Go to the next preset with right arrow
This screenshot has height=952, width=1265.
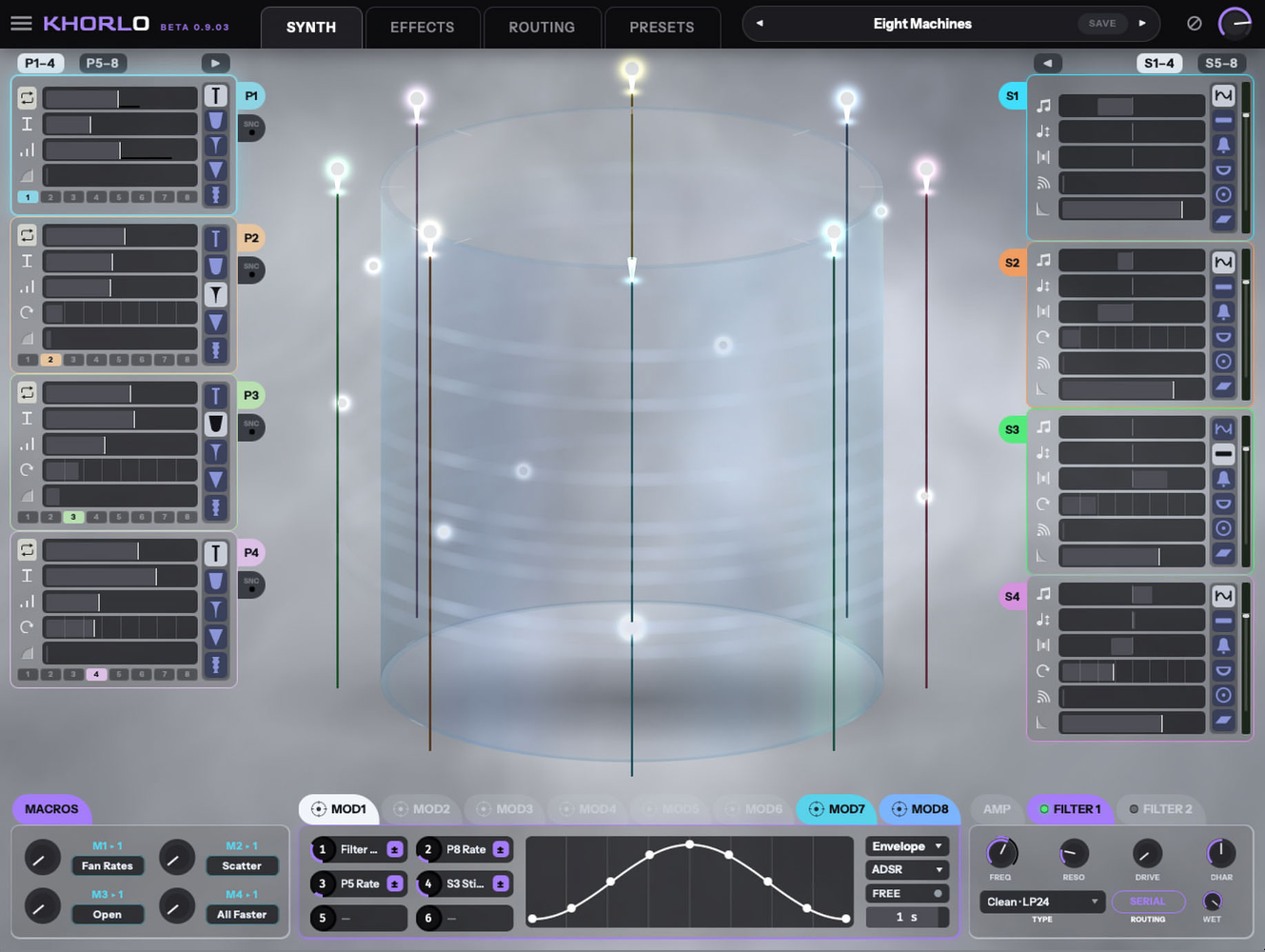point(1142,23)
